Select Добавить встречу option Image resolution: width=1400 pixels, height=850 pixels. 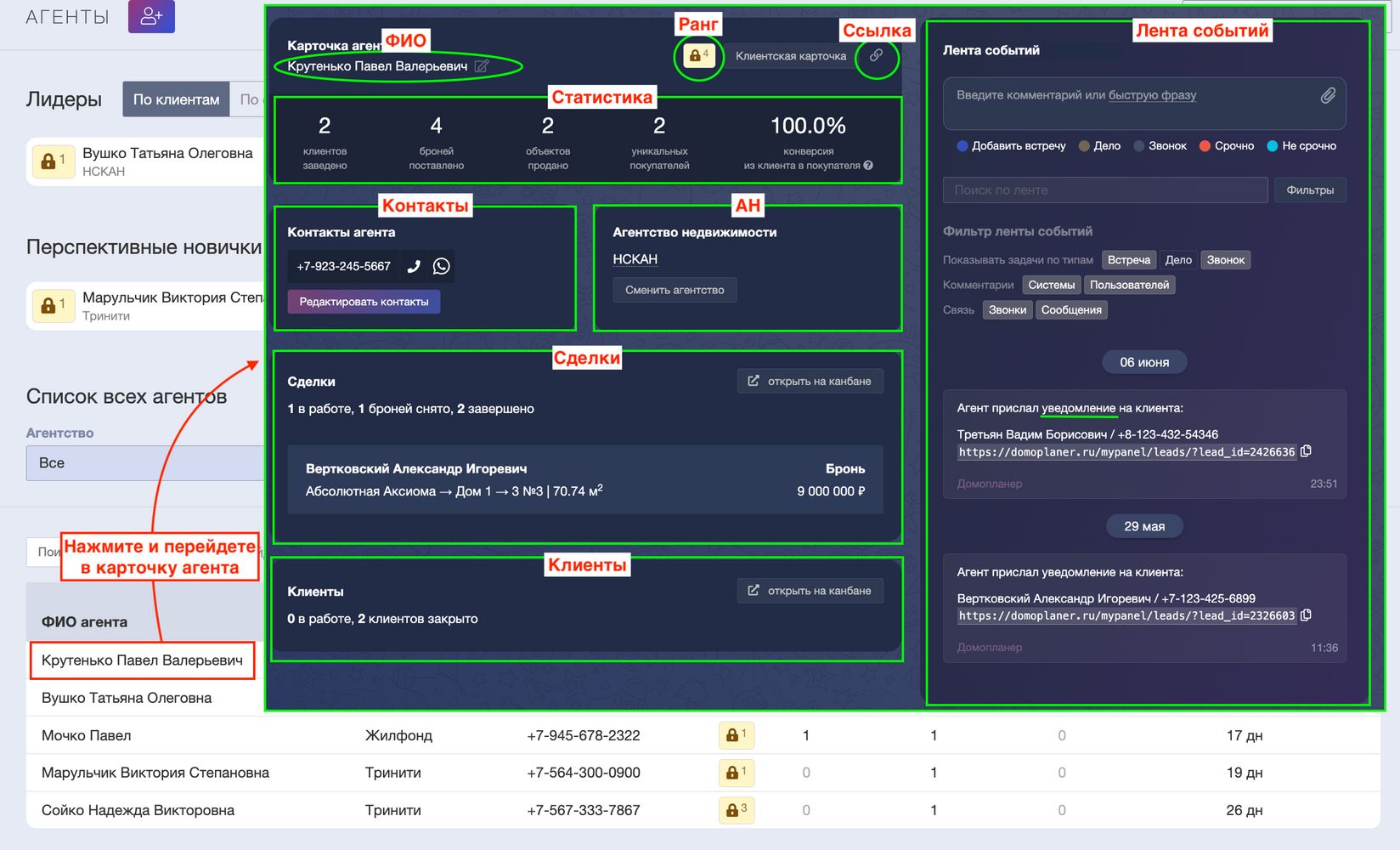point(1011,145)
